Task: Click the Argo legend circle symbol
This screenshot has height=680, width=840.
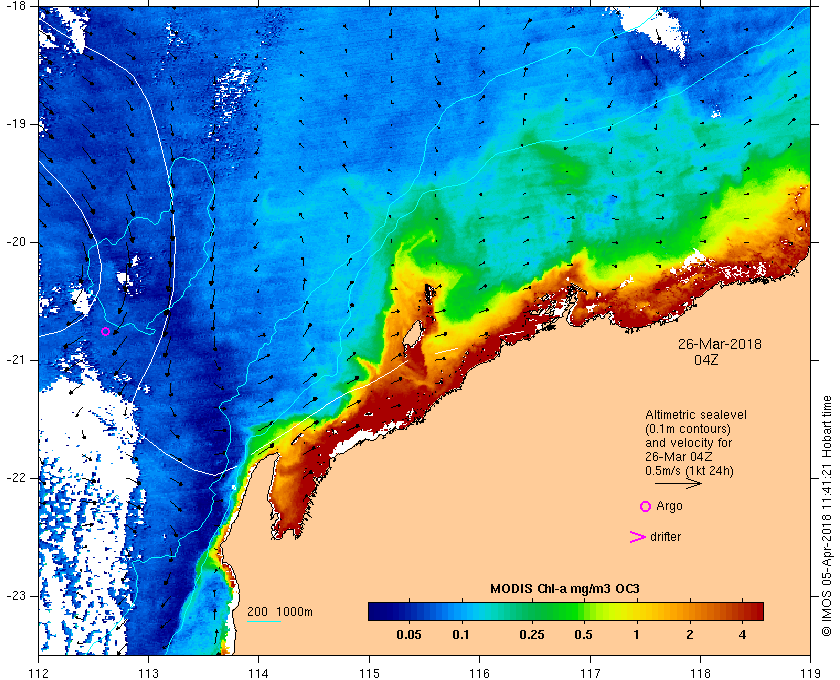Action: 646,506
